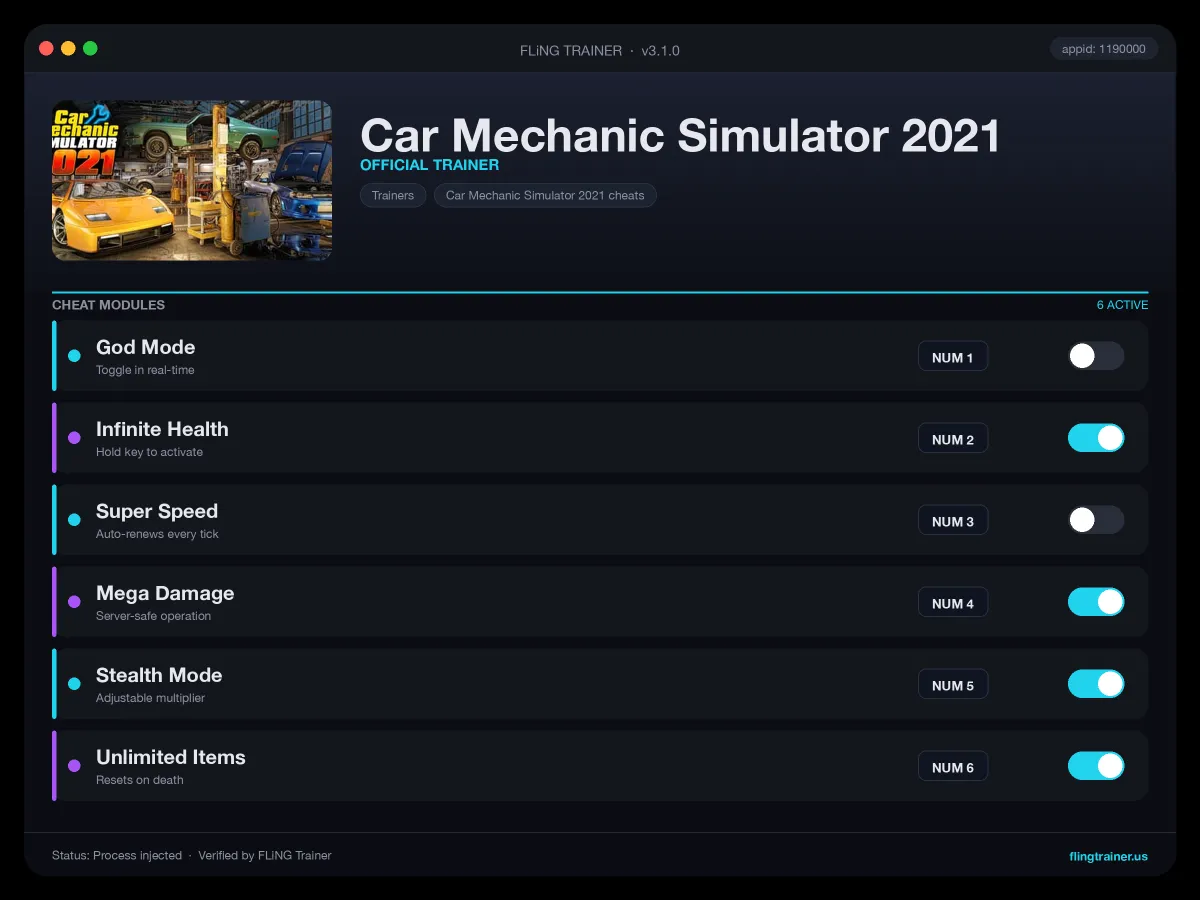Click the red close window button
Screen dimensions: 1200x900
[46, 48]
